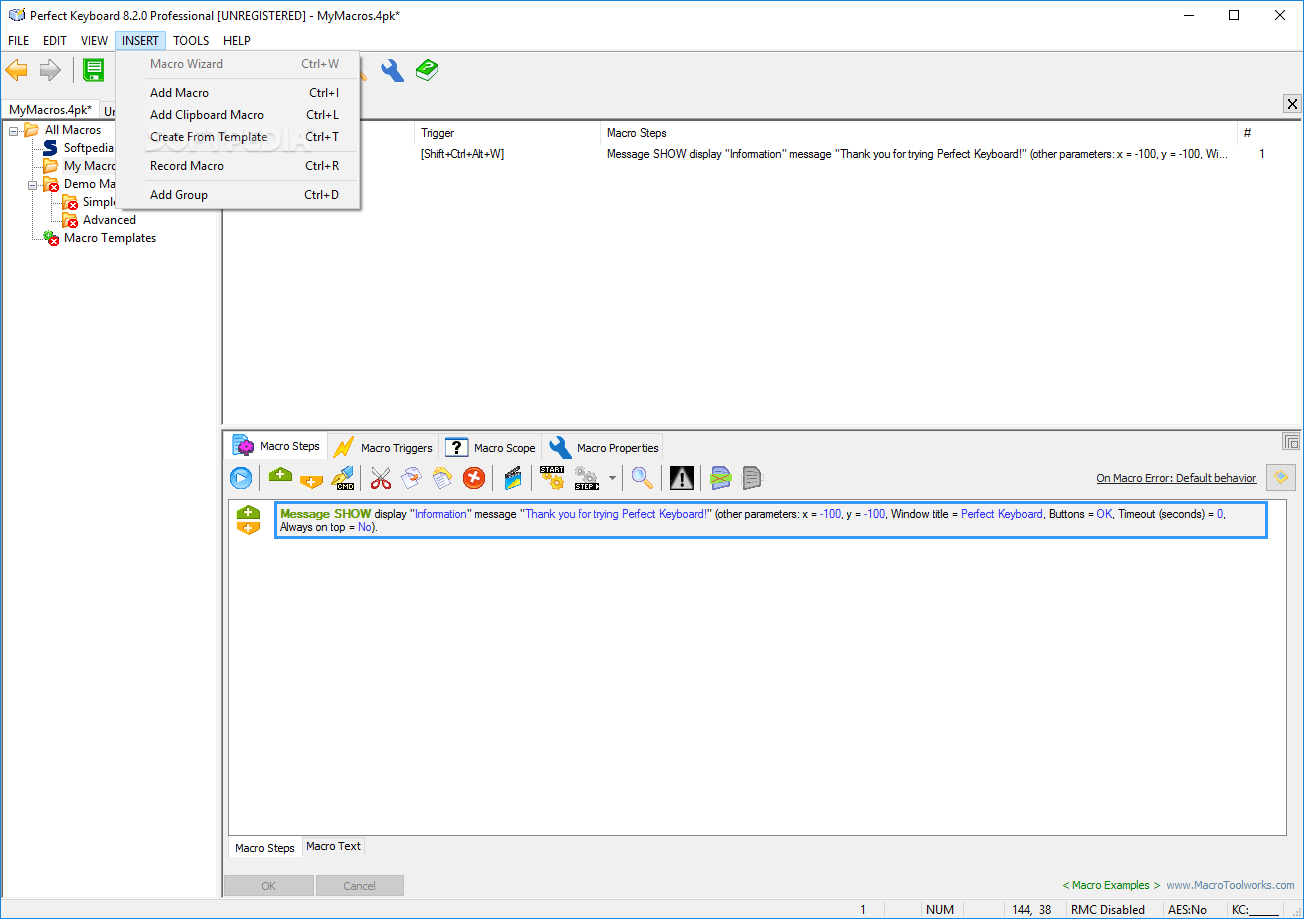The image size is (1304, 919).
Task: Click the CMD edit command icon
Action: coord(343,478)
